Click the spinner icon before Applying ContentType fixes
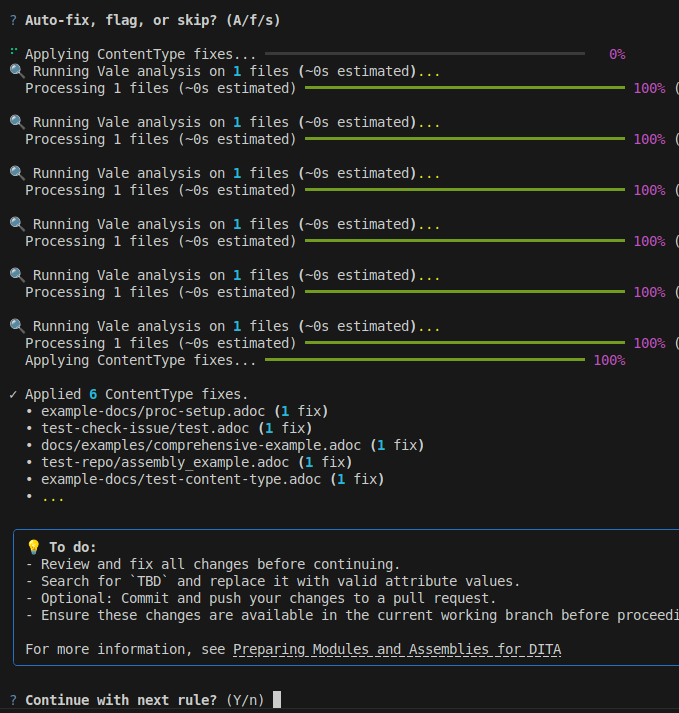Image resolution: width=679 pixels, height=713 pixels. [x=14, y=51]
